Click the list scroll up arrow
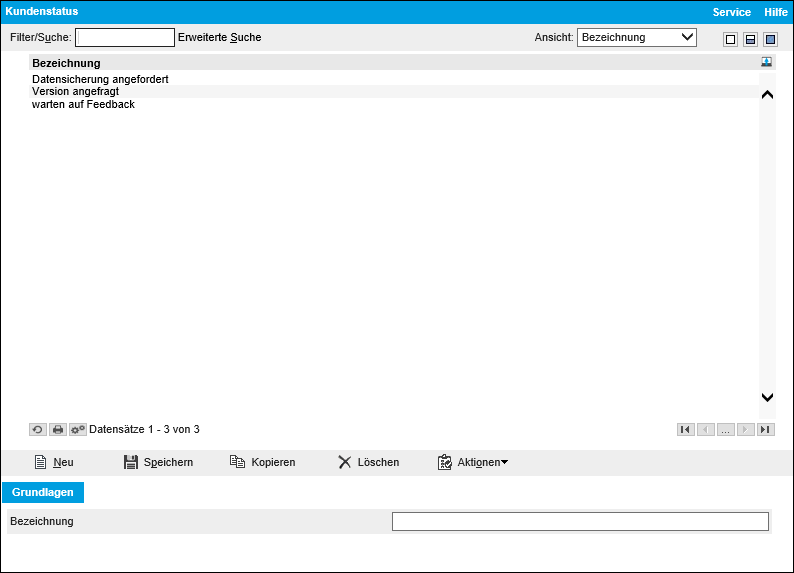Image resolution: width=794 pixels, height=573 pixels. coord(767,95)
